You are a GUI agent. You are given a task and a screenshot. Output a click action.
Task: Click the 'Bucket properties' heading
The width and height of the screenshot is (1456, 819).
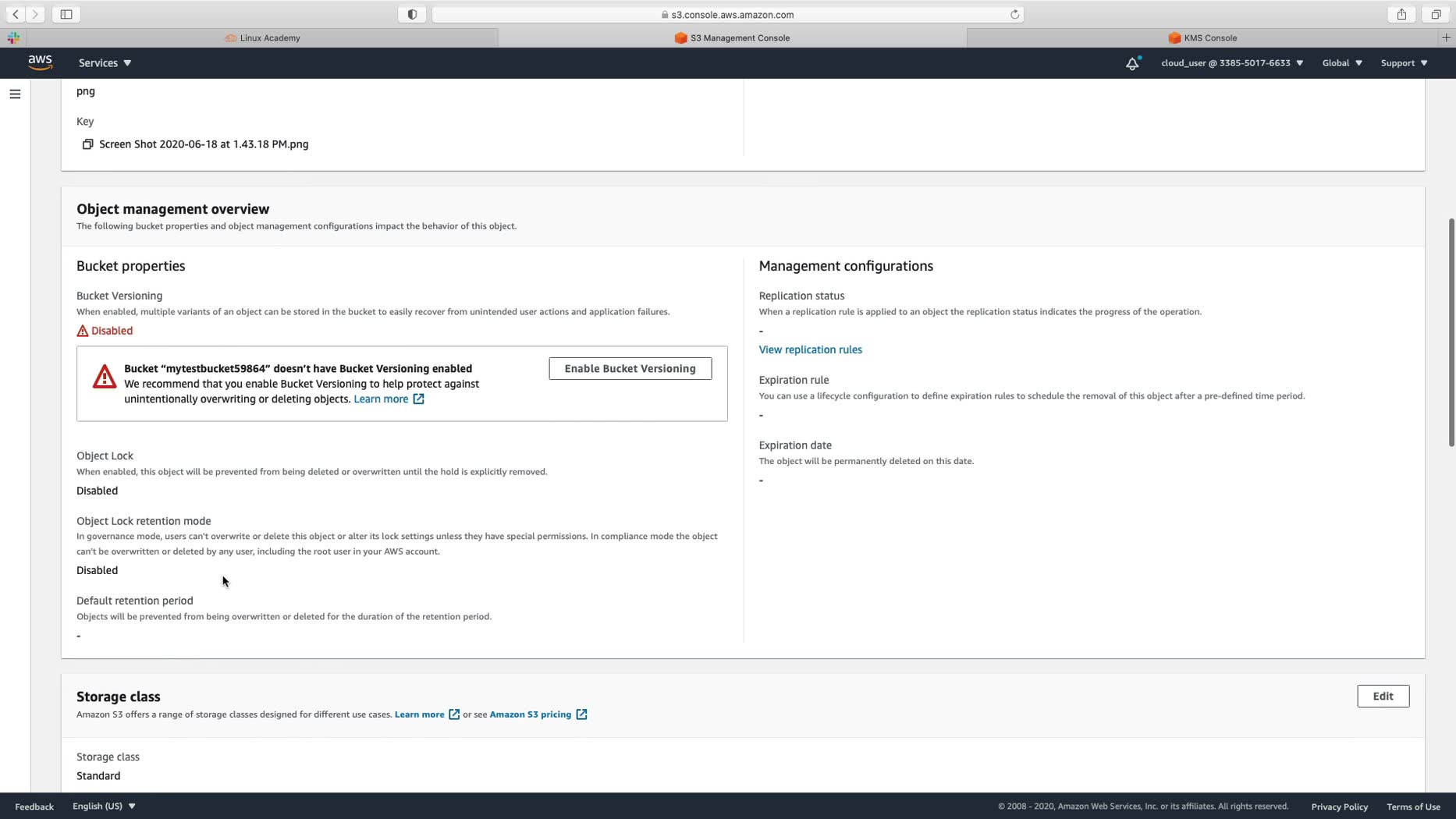tap(130, 266)
